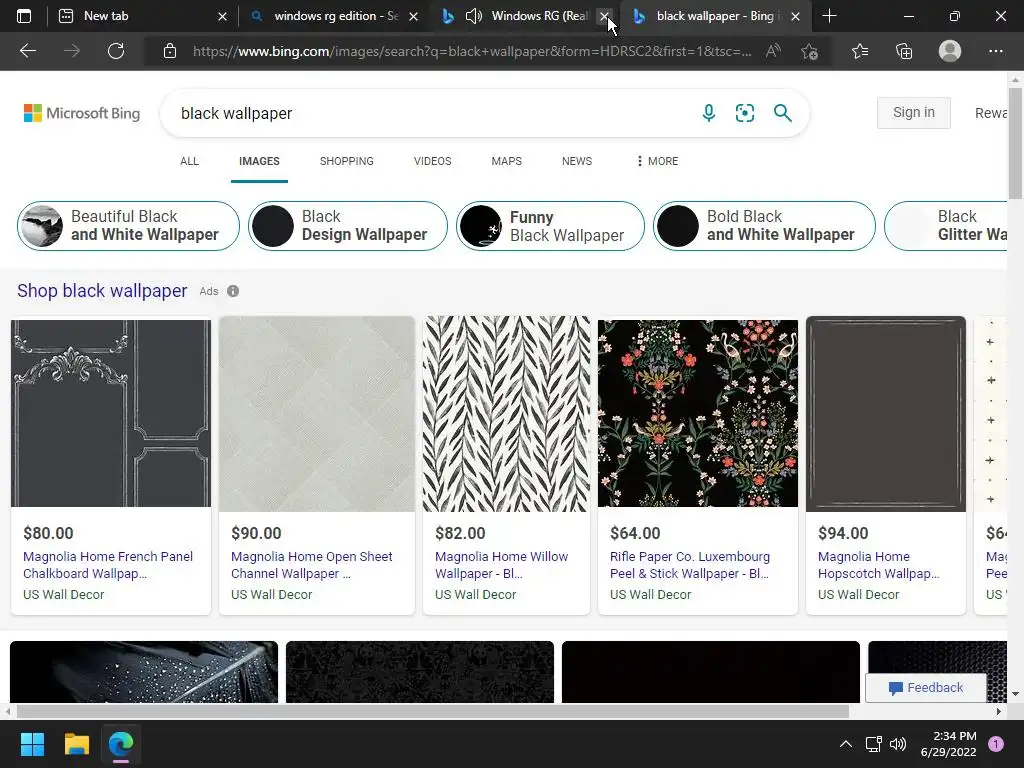Select Bold Black and White Wallpaper chip
The width and height of the screenshot is (1024, 768).
[764, 226]
